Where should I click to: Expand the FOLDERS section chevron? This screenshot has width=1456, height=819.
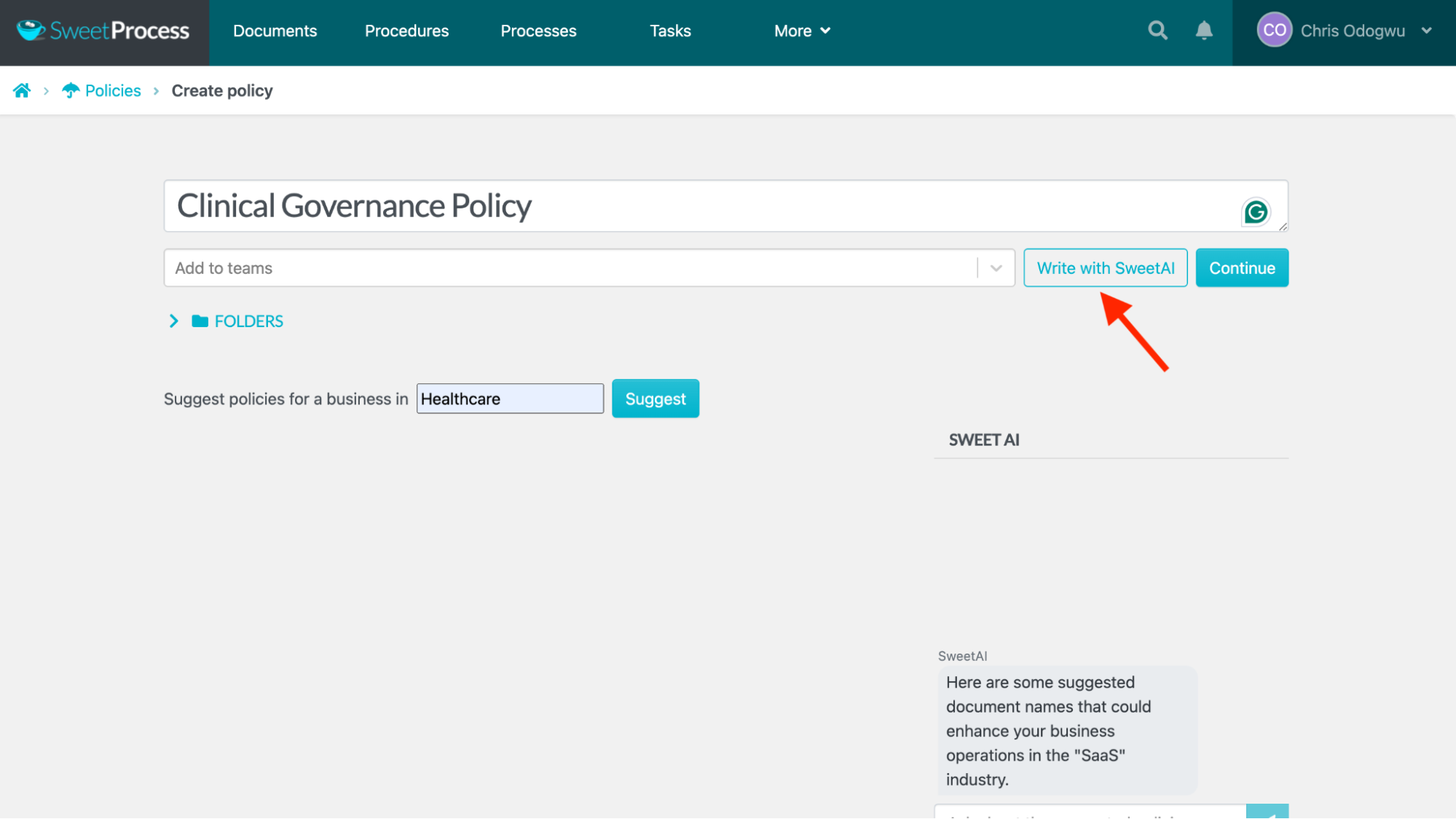(x=173, y=321)
